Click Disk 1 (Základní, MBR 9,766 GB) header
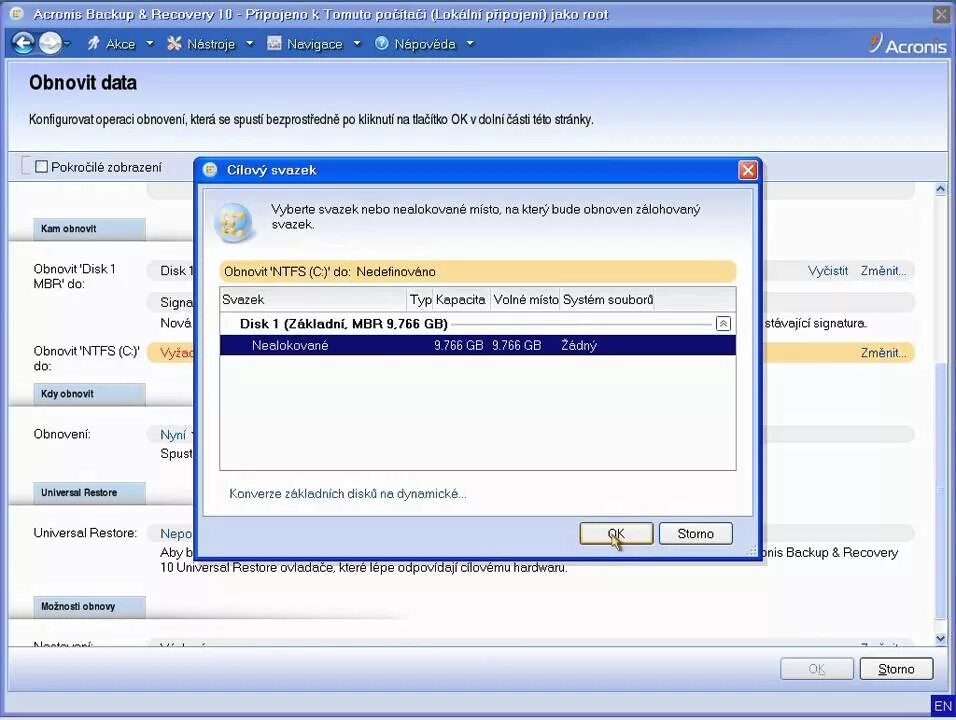The image size is (956, 720). pyautogui.click(x=344, y=324)
